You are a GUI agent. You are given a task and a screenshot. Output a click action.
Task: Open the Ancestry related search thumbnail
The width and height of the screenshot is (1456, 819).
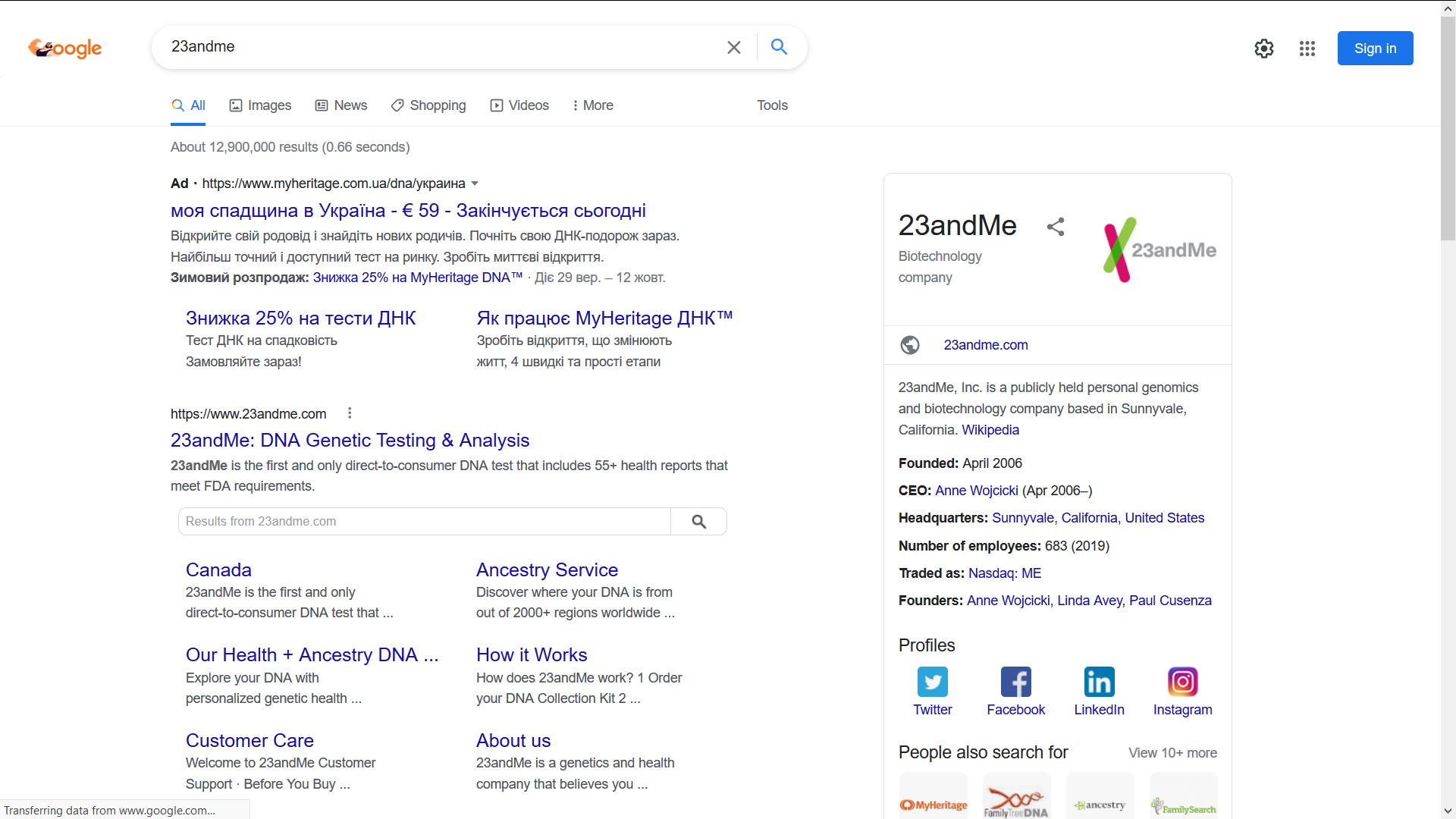(x=1100, y=795)
